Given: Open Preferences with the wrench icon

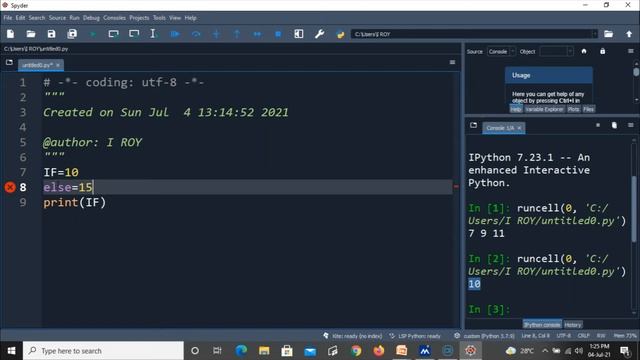Looking at the screenshot, I should (x=319, y=34).
